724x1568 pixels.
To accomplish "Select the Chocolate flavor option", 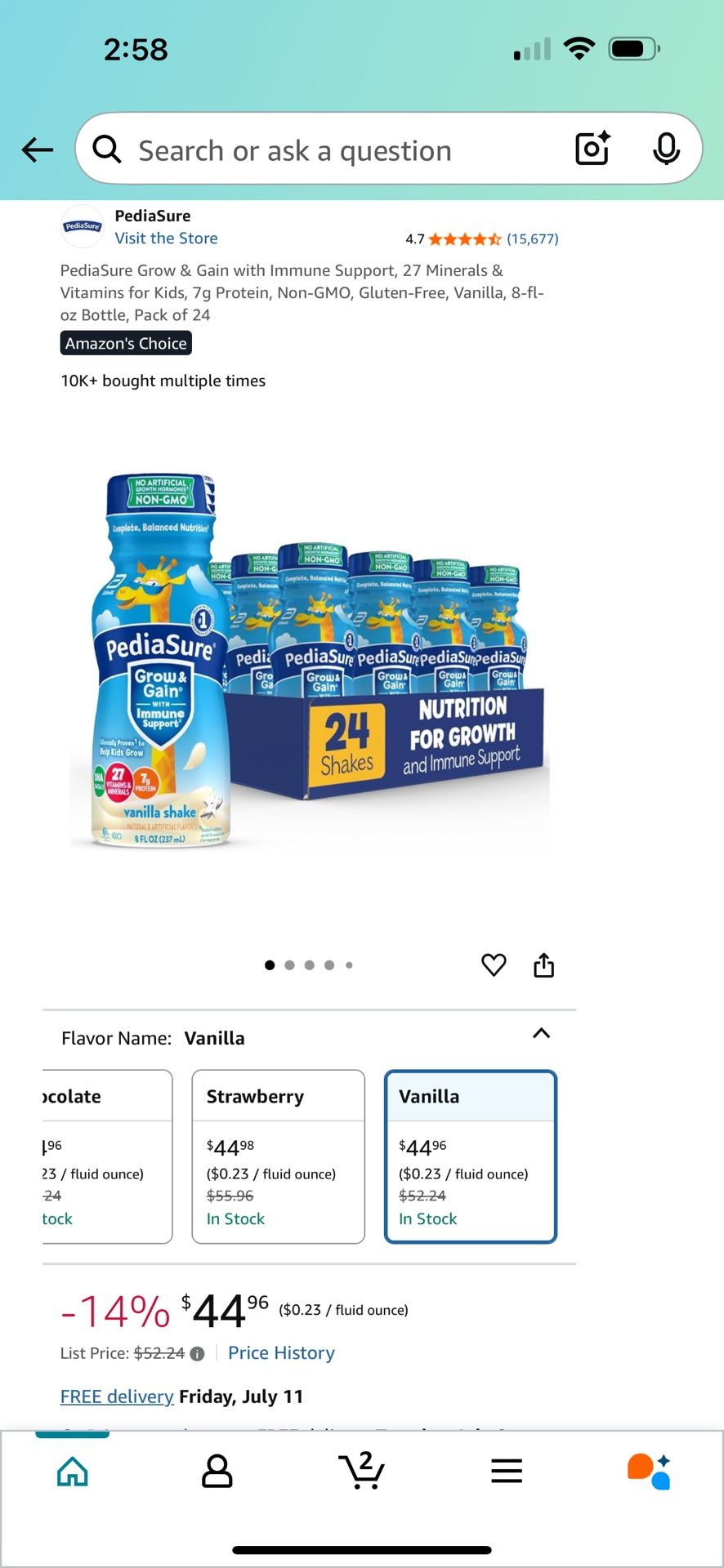I will tap(107, 1156).
